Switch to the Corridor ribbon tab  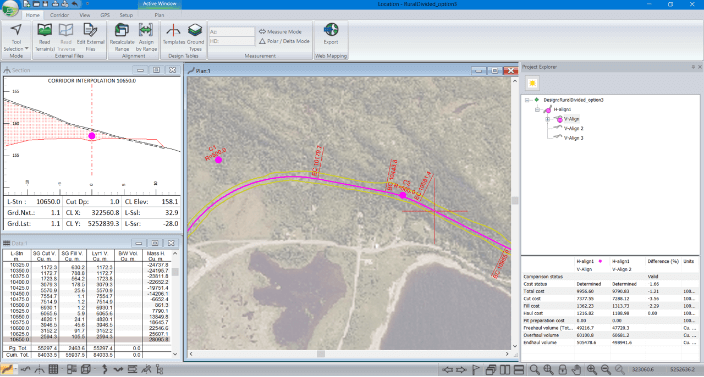tap(59, 15)
